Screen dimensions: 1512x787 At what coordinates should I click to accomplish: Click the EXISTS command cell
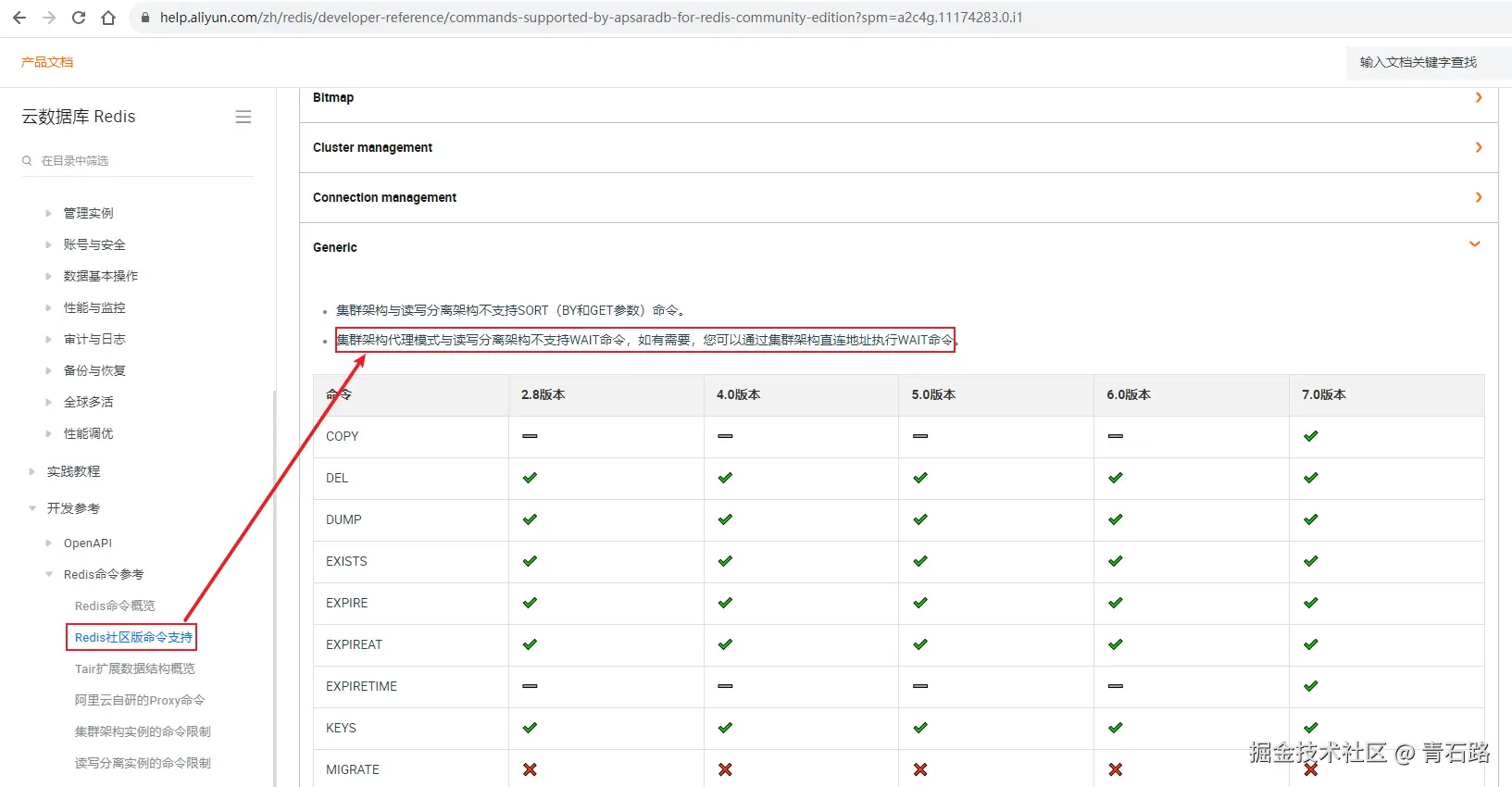coord(411,561)
